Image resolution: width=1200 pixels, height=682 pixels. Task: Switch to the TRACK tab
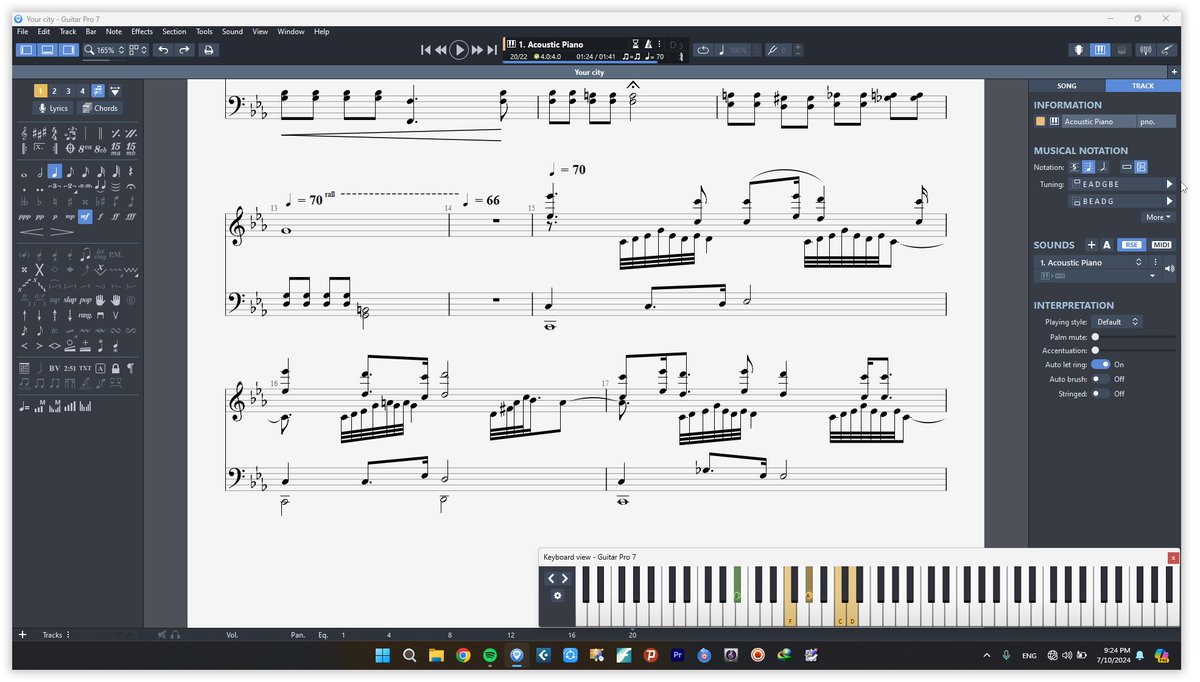(1142, 86)
